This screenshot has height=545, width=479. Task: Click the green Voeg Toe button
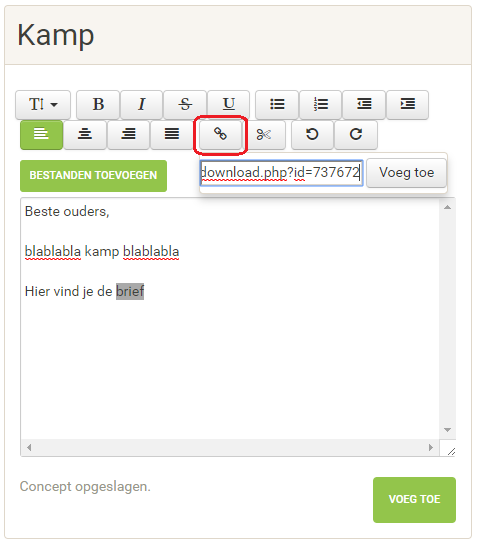click(x=414, y=500)
